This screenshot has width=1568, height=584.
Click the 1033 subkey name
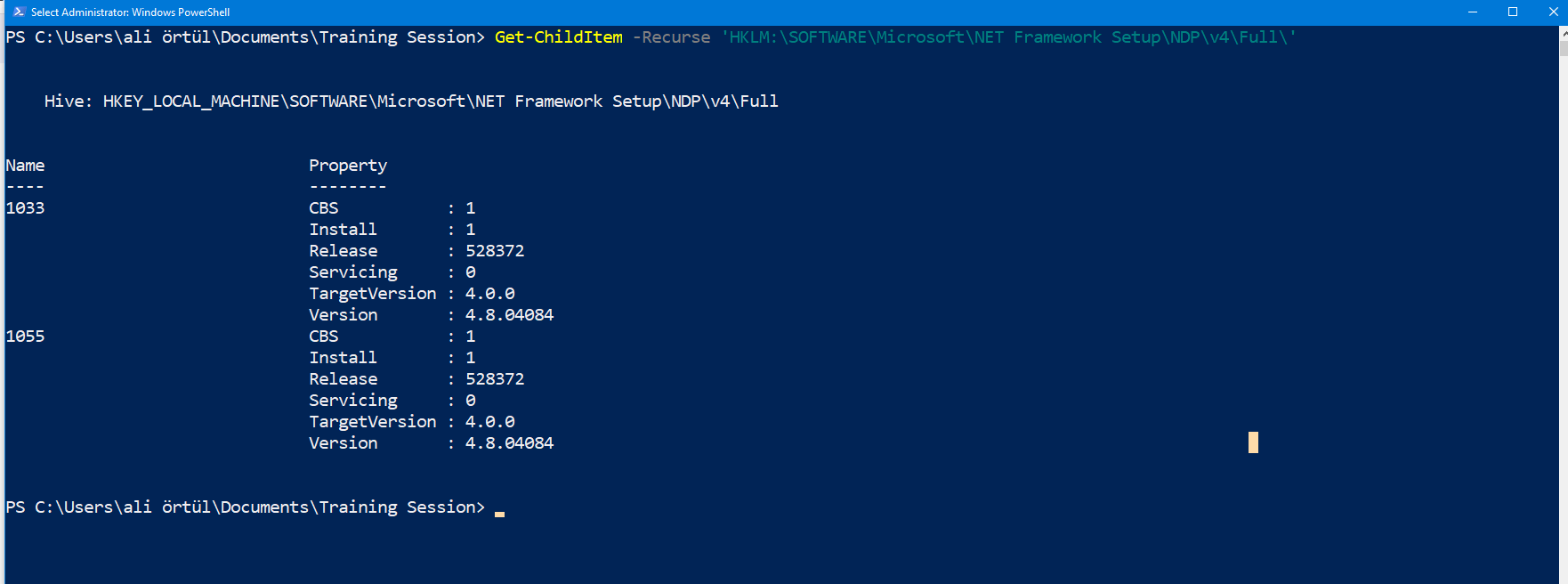25,208
